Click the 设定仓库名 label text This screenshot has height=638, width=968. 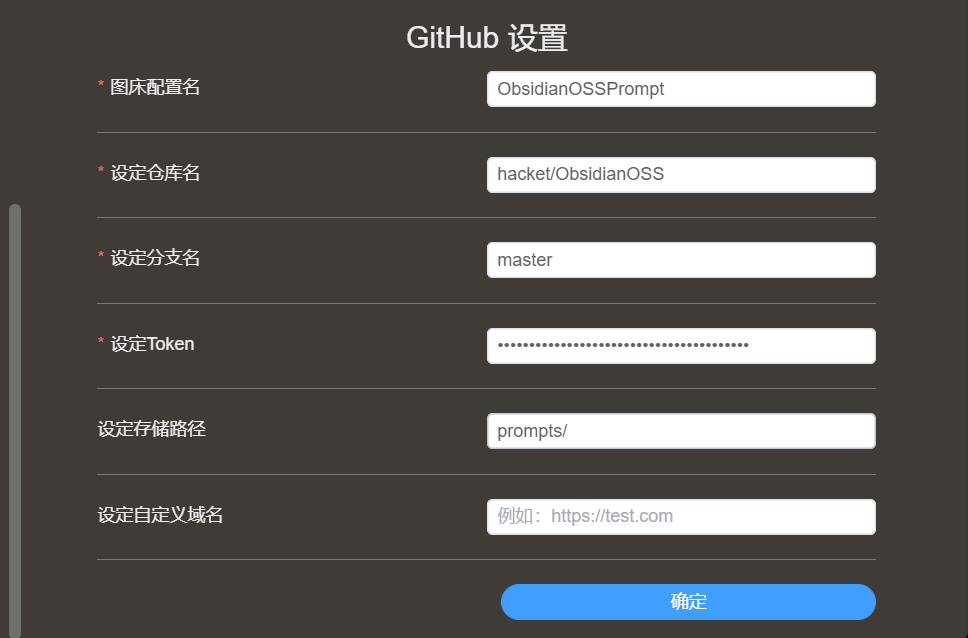[155, 173]
